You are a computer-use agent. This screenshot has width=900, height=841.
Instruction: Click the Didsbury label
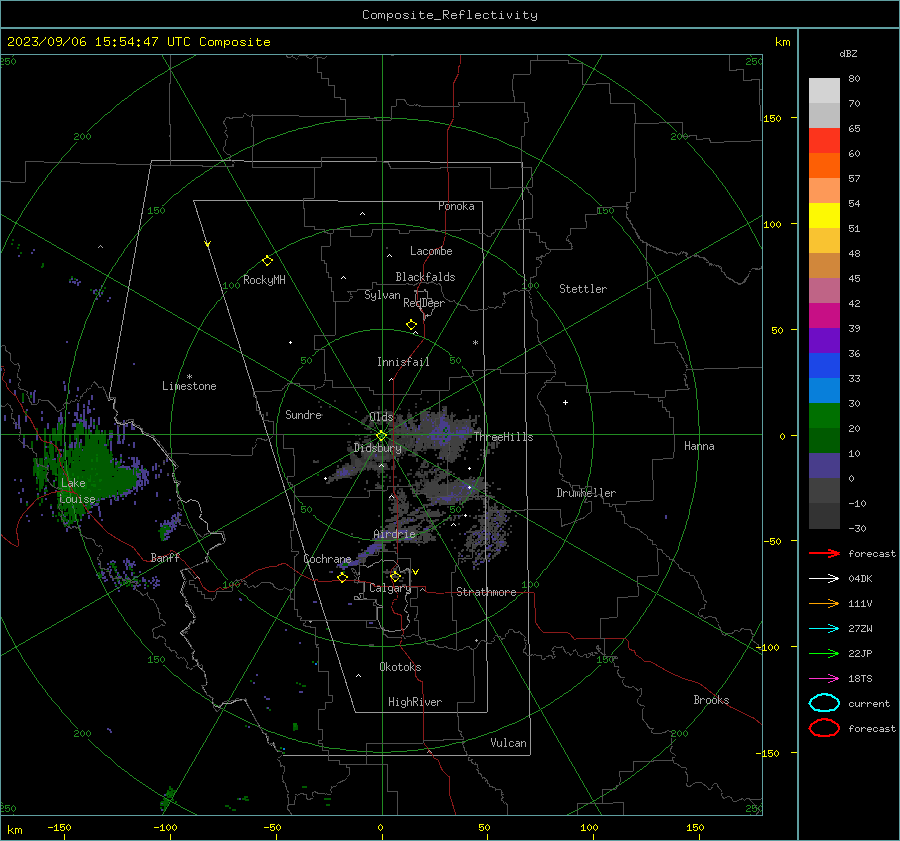tap(377, 448)
